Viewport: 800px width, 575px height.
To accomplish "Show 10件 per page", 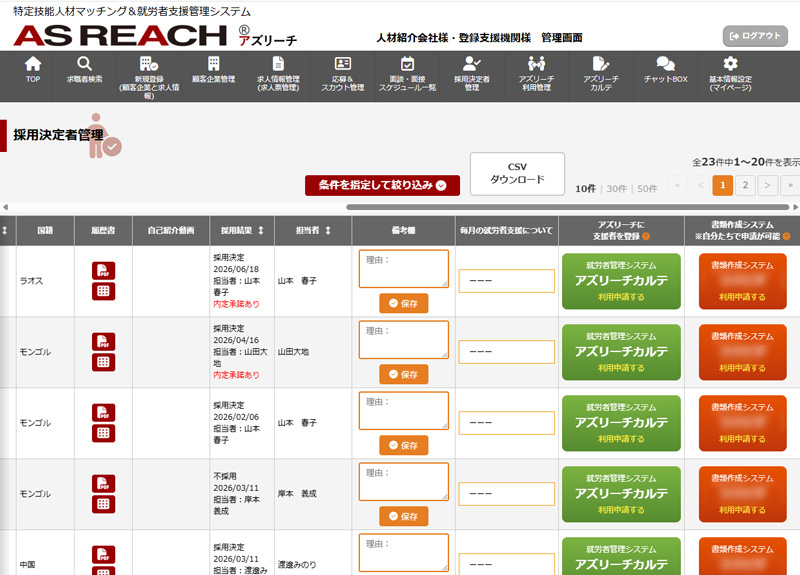I will tap(585, 189).
